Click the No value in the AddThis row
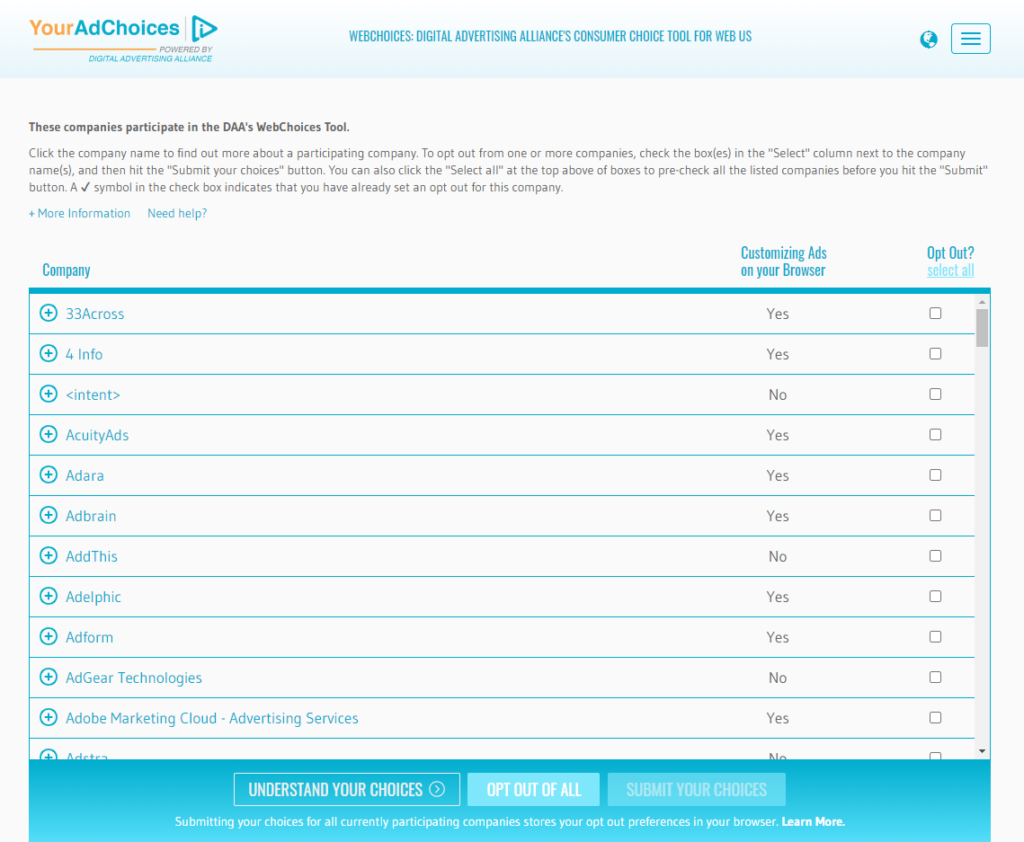1024x842 pixels. [777, 557]
